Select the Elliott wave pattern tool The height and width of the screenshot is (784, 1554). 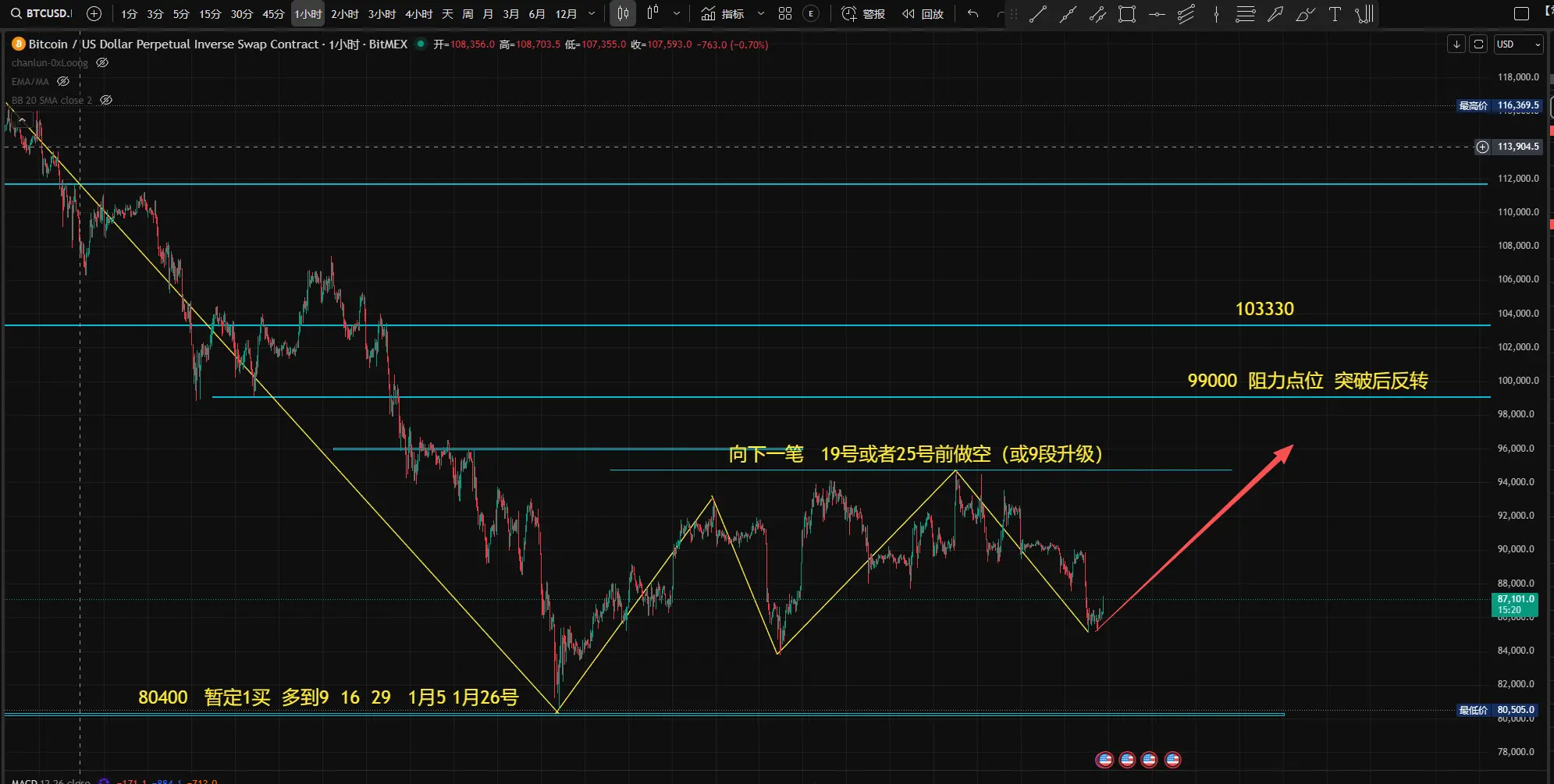point(1364,14)
